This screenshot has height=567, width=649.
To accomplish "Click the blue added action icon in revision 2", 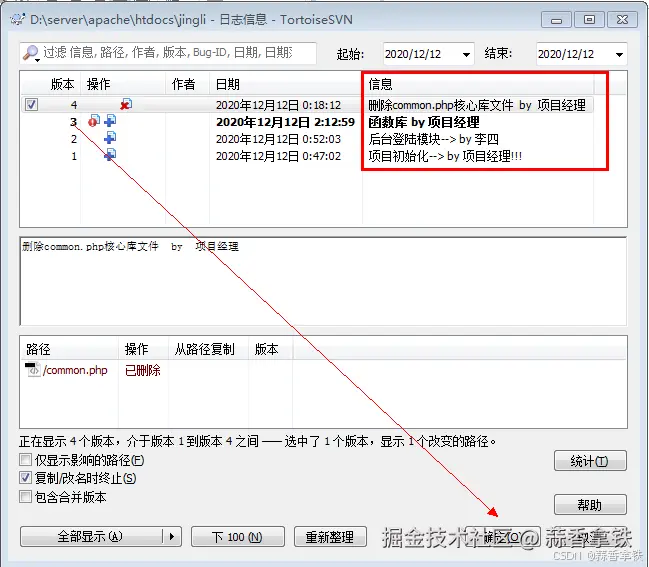I will point(110,138).
